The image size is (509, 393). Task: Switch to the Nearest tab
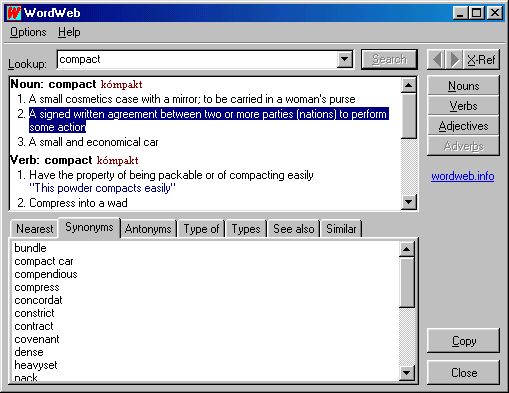click(34, 229)
